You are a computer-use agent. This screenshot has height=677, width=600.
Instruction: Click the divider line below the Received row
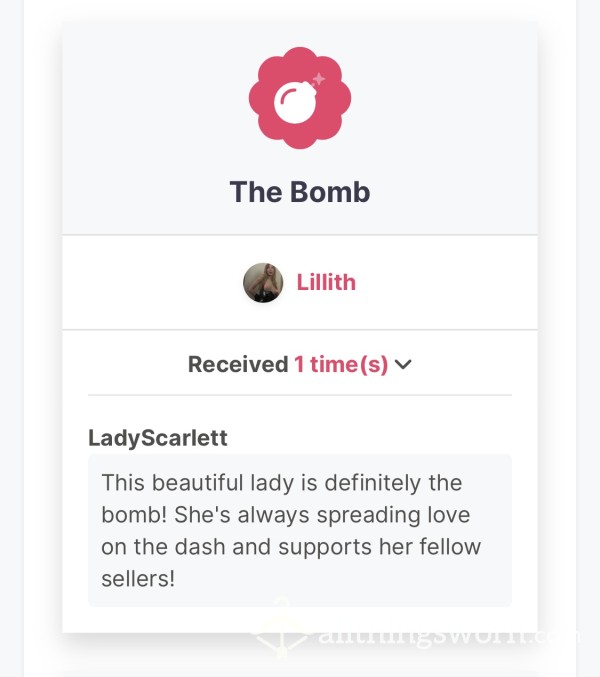(x=300, y=395)
